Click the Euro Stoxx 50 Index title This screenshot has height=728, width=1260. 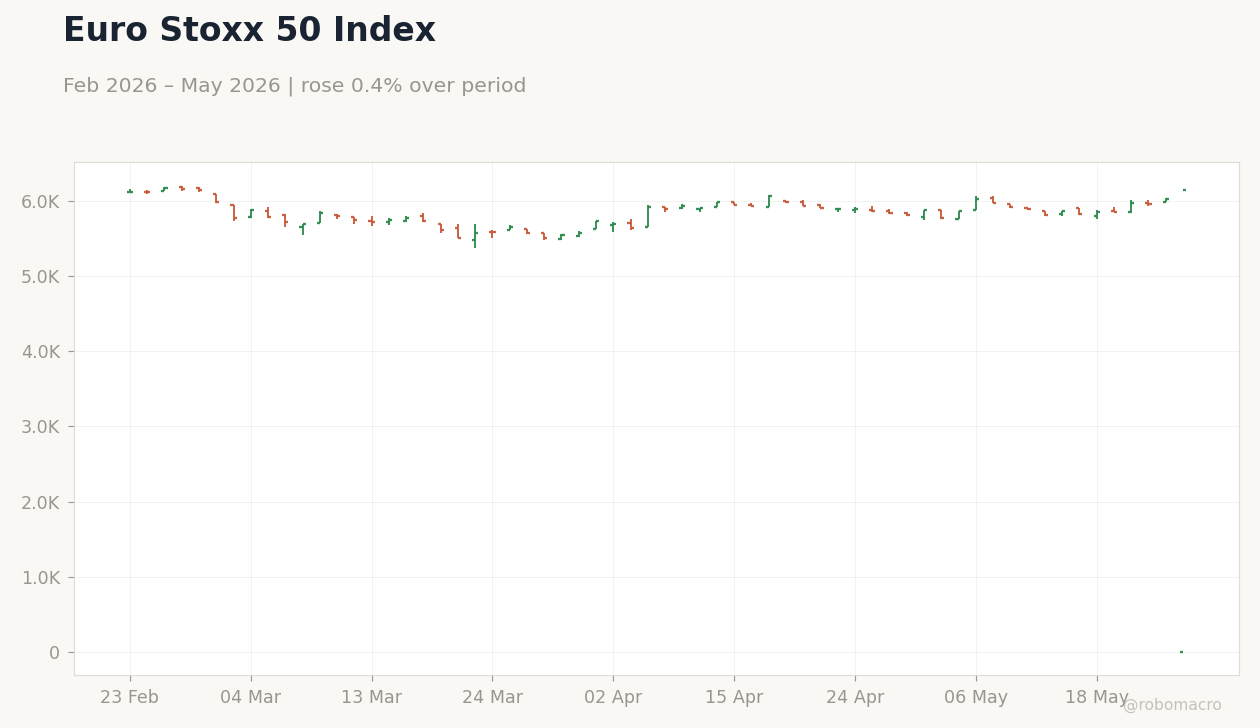click(x=249, y=31)
